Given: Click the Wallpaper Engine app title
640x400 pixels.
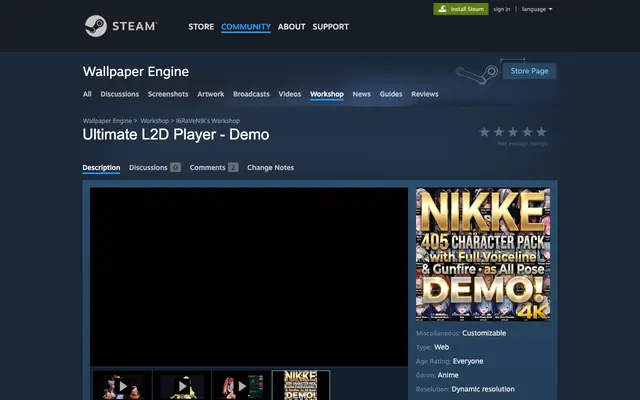Looking at the screenshot, I should (x=136, y=71).
